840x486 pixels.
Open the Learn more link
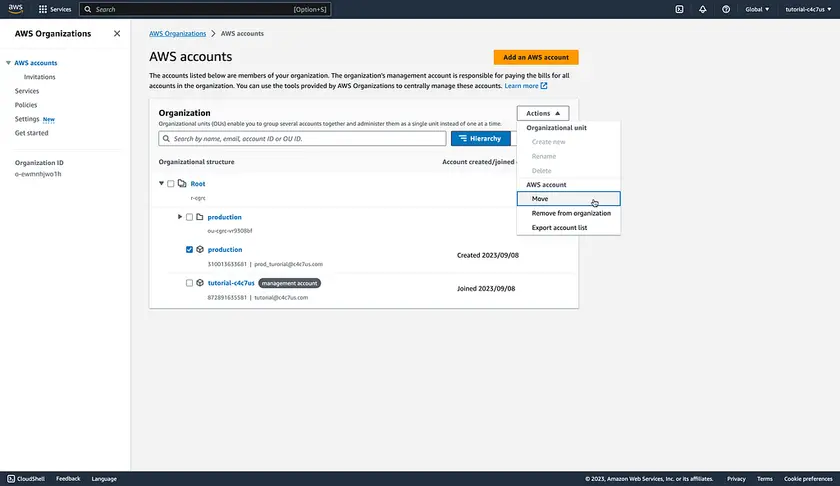point(521,86)
